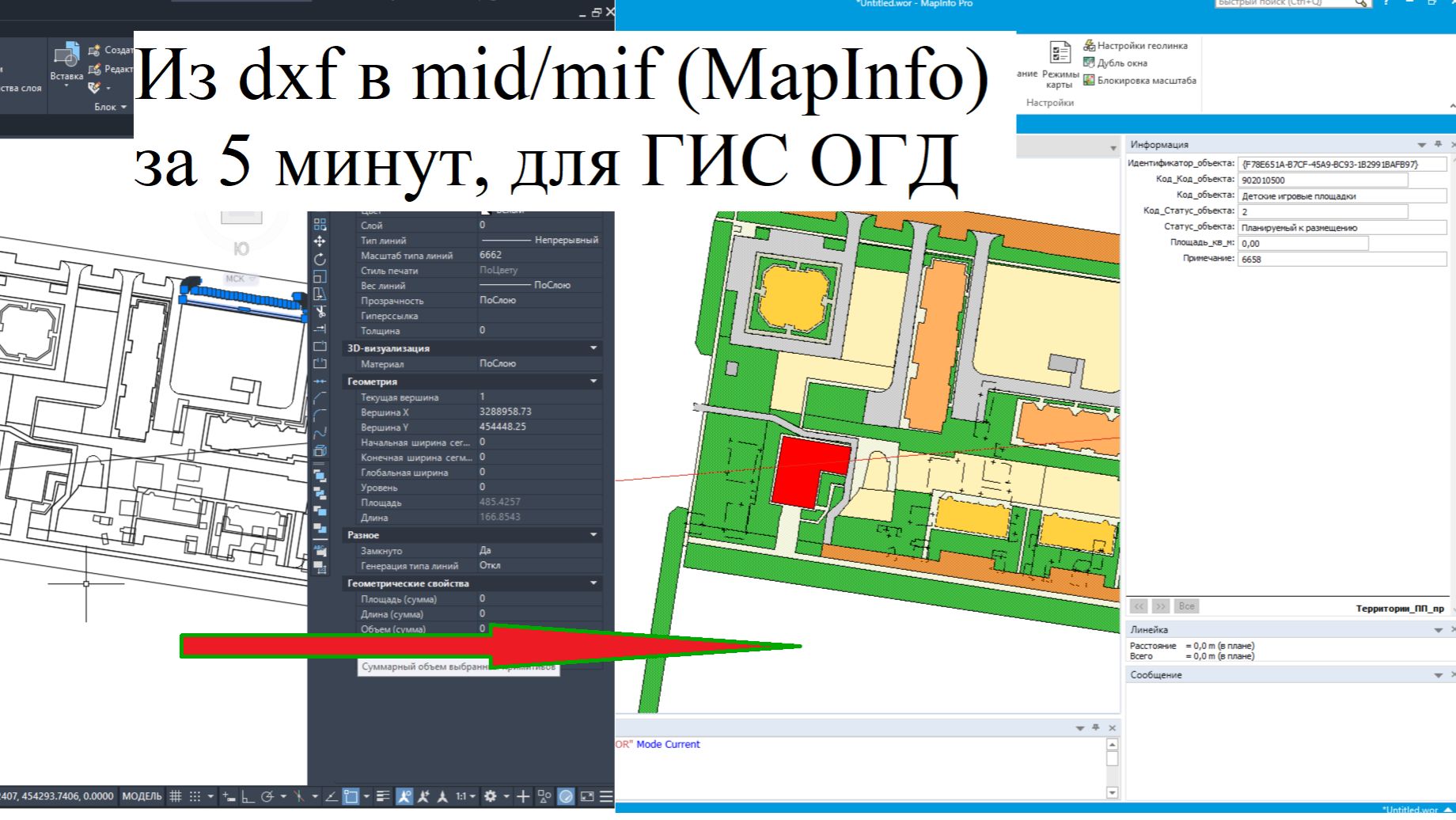The width and height of the screenshot is (1456, 820).
Task: Click the annotation visibility icon in AutoCAD
Action: tap(404, 796)
